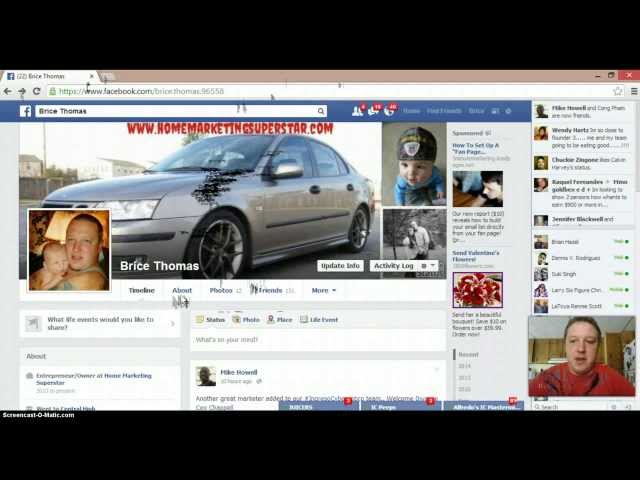
Task: Open privacy shortcuts icon in blue bar
Action: pyautogui.click(x=495, y=111)
